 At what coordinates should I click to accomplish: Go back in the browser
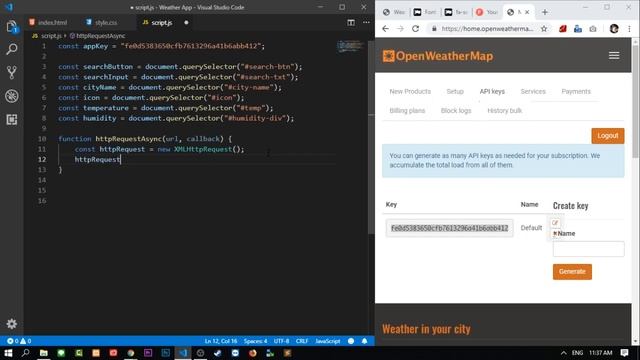point(385,29)
